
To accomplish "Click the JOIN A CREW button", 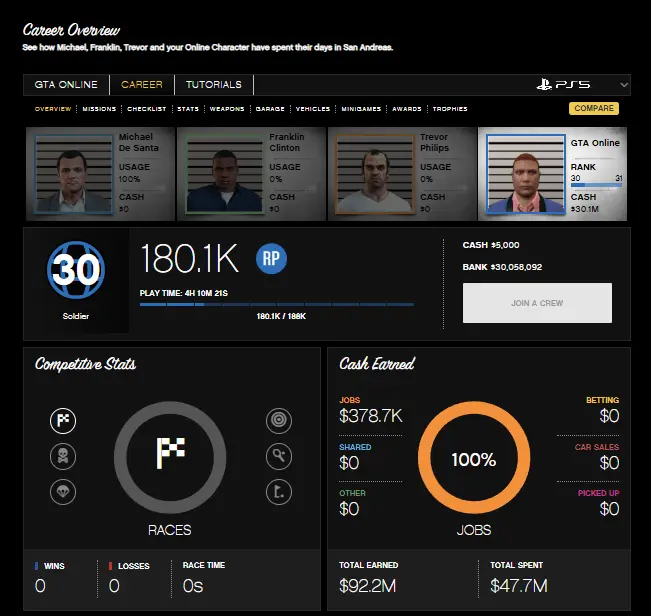I will click(537, 303).
